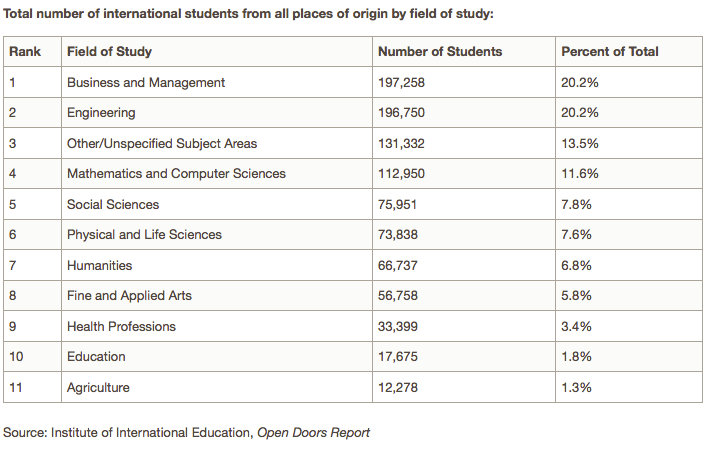
Task: Select the Agriculture field cell
Action: point(98,387)
